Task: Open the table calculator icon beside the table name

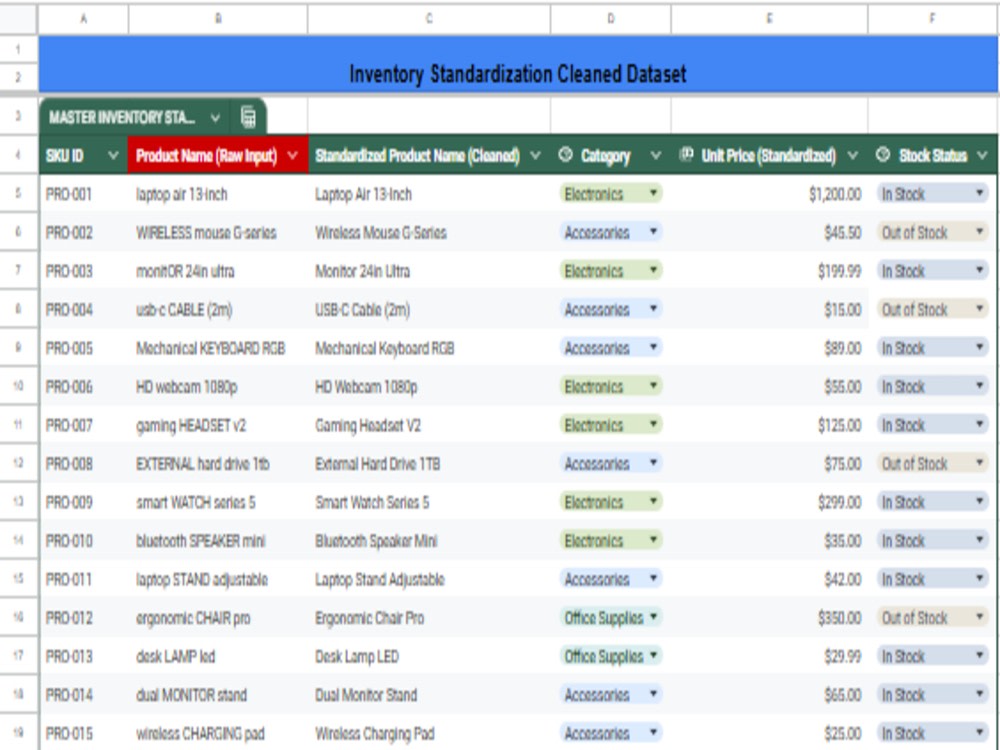Action: (x=248, y=117)
